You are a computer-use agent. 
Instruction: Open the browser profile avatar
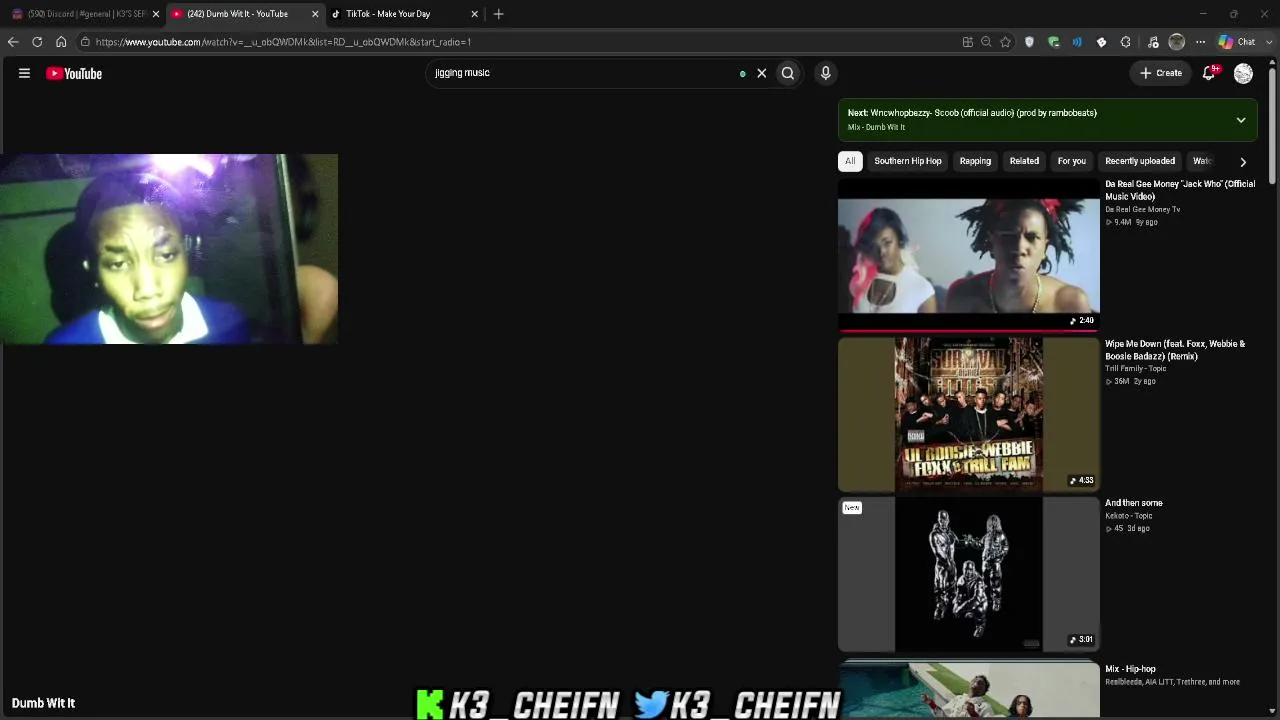tap(1177, 42)
